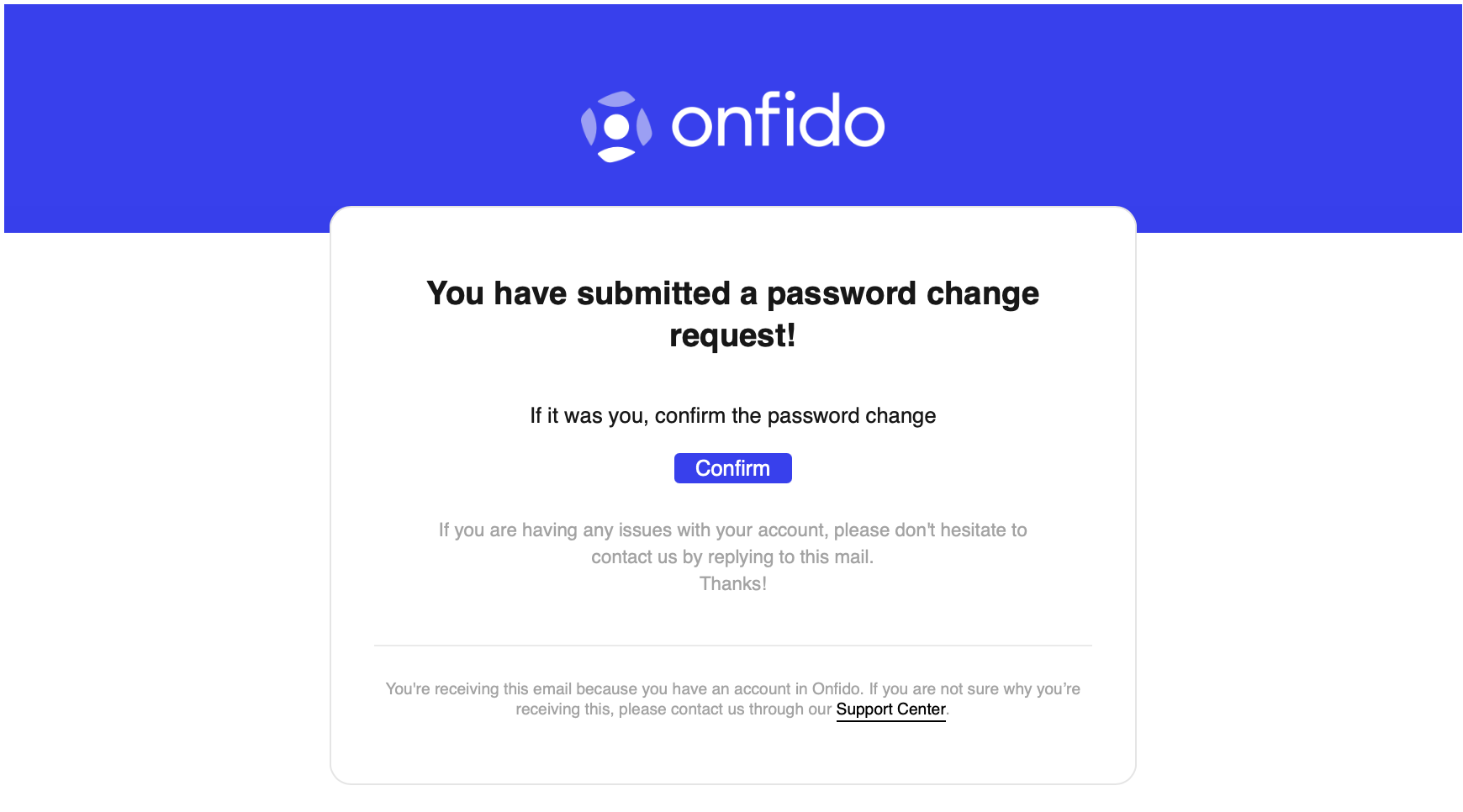Click the gray account issues paragraph

coord(732,543)
